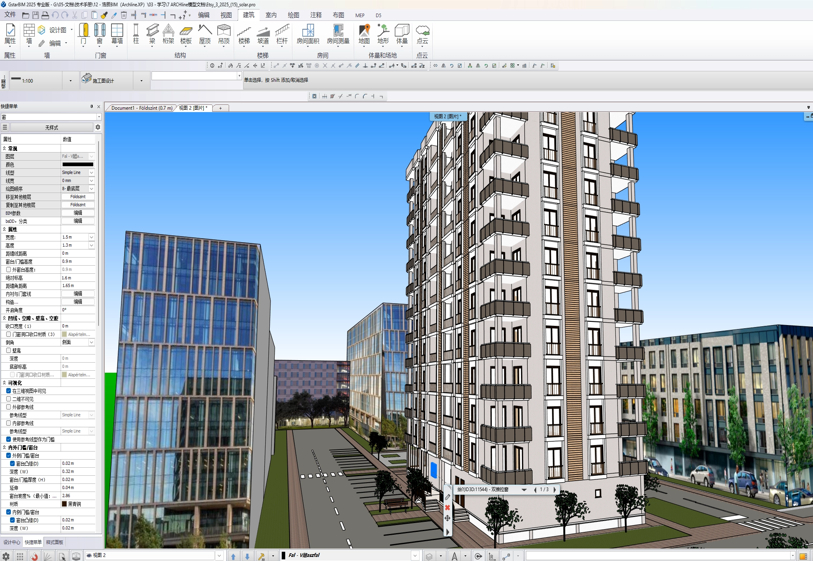Enable 内部参考线 checkbox
813x562 pixels.
[8, 423]
